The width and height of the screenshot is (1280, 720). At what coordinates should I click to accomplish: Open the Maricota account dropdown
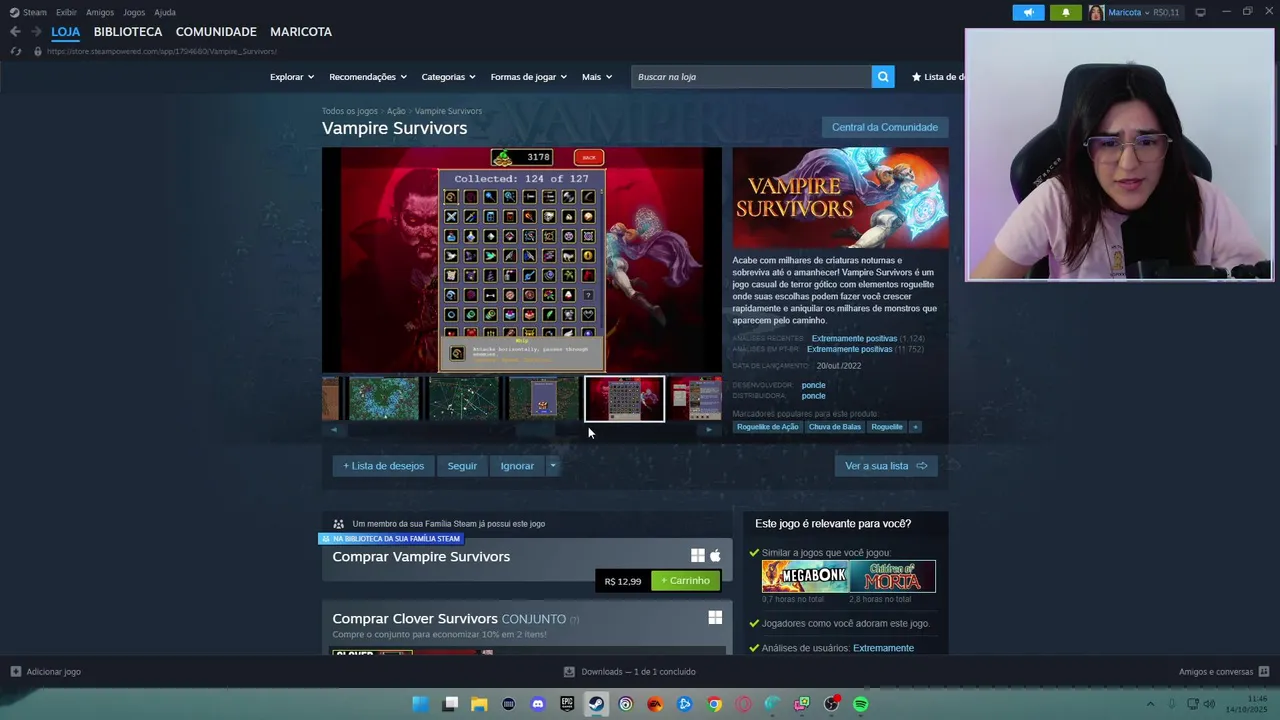[1134, 12]
